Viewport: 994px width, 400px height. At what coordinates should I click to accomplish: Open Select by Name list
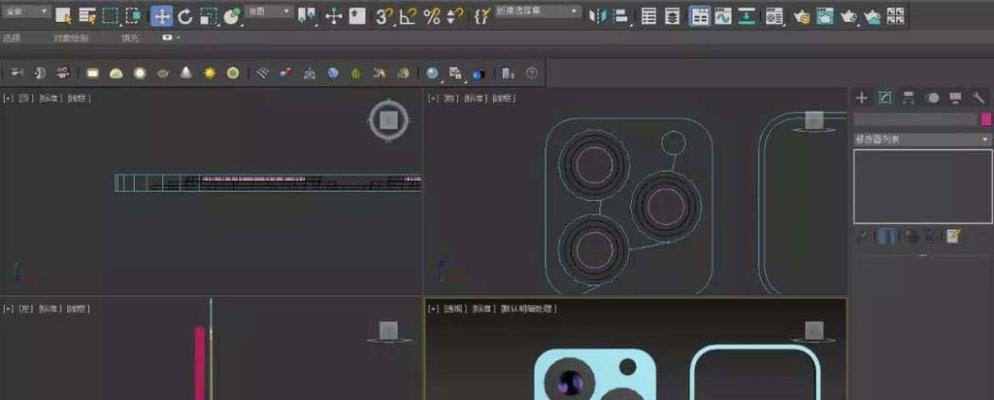click(87, 16)
